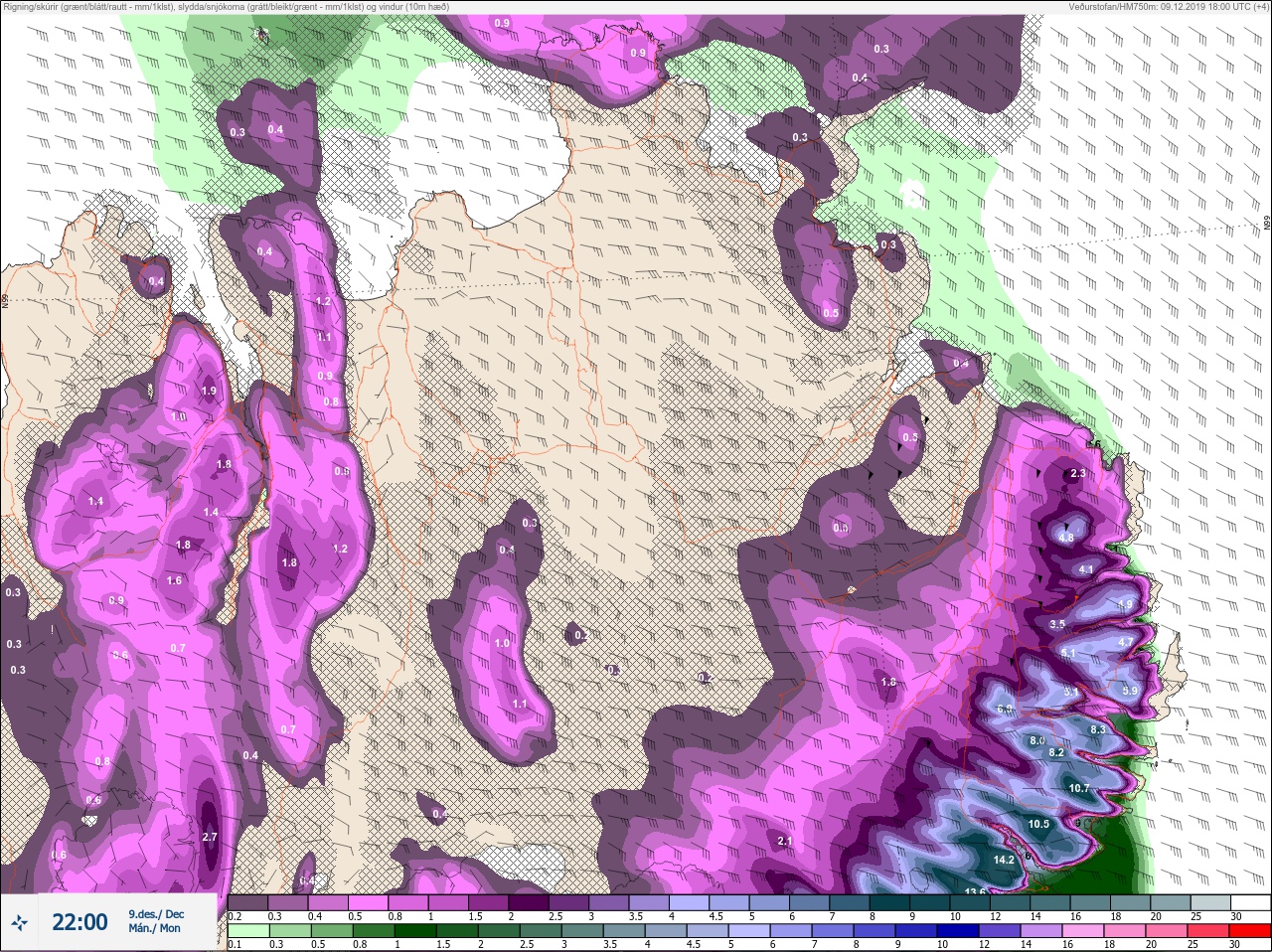Click the 5.9 precipitation value on the map

1130,691
